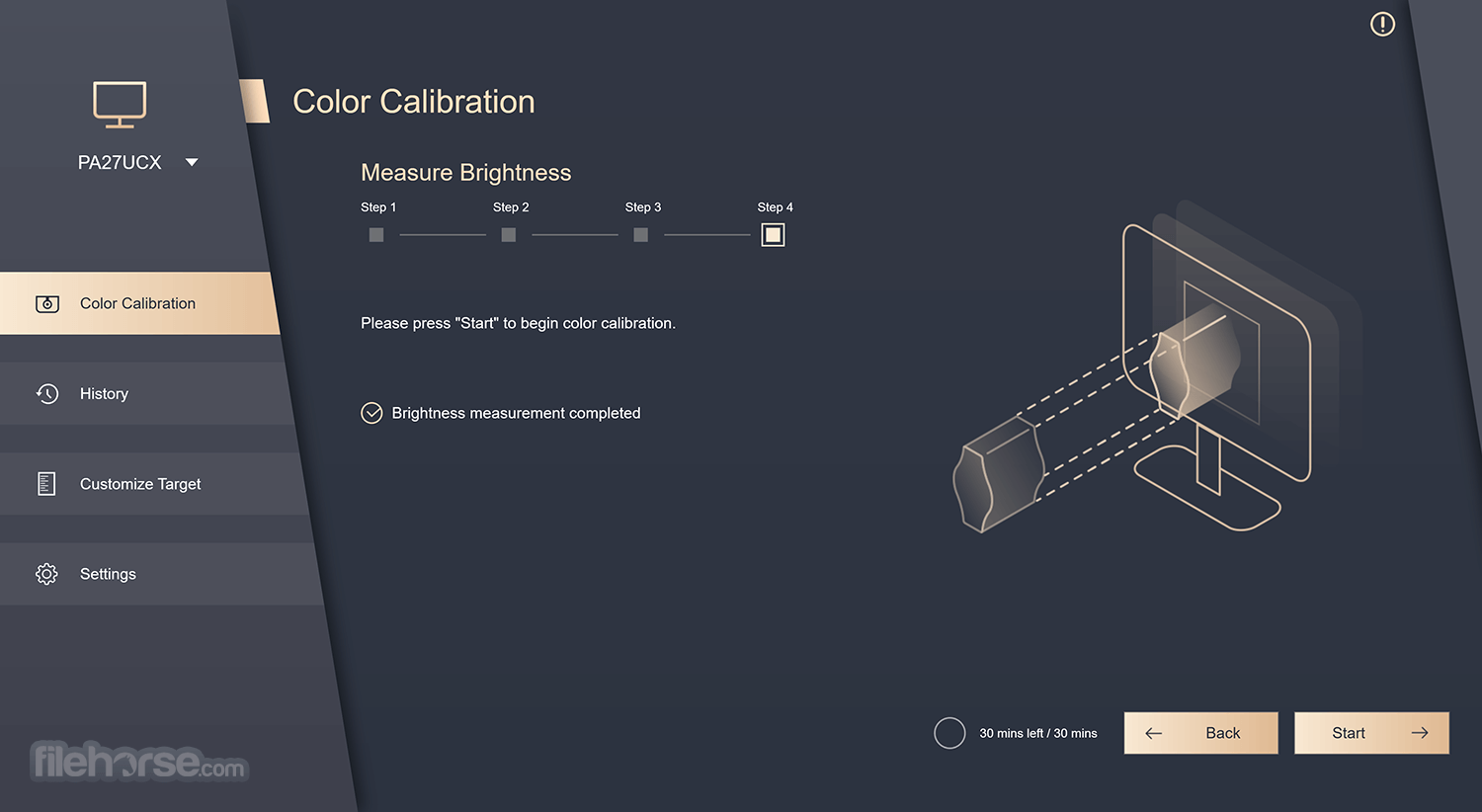The height and width of the screenshot is (812, 1482).
Task: Click the Step 1 progress marker
Action: [x=376, y=235]
